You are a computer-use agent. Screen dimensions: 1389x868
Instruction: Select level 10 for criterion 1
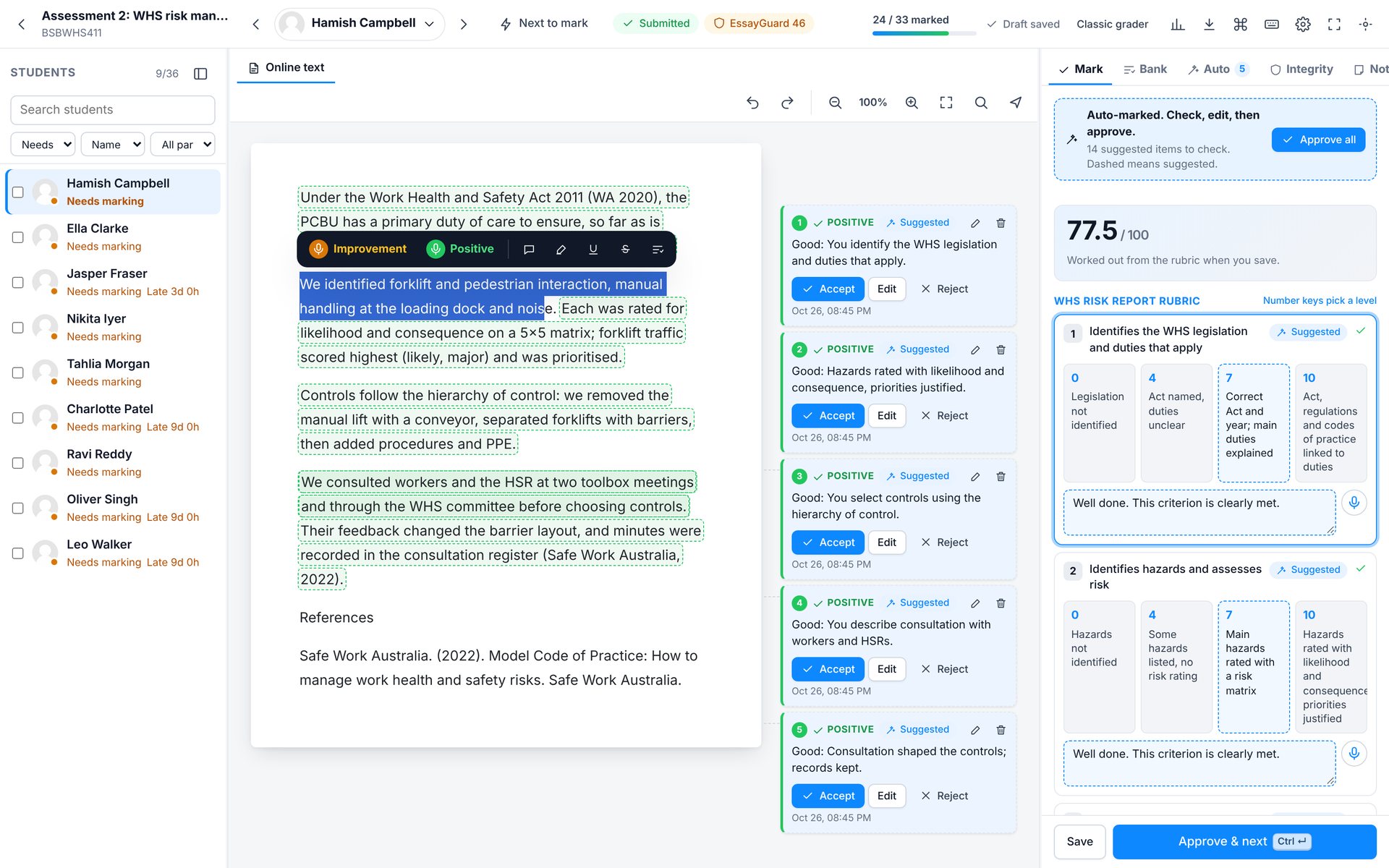(1330, 422)
